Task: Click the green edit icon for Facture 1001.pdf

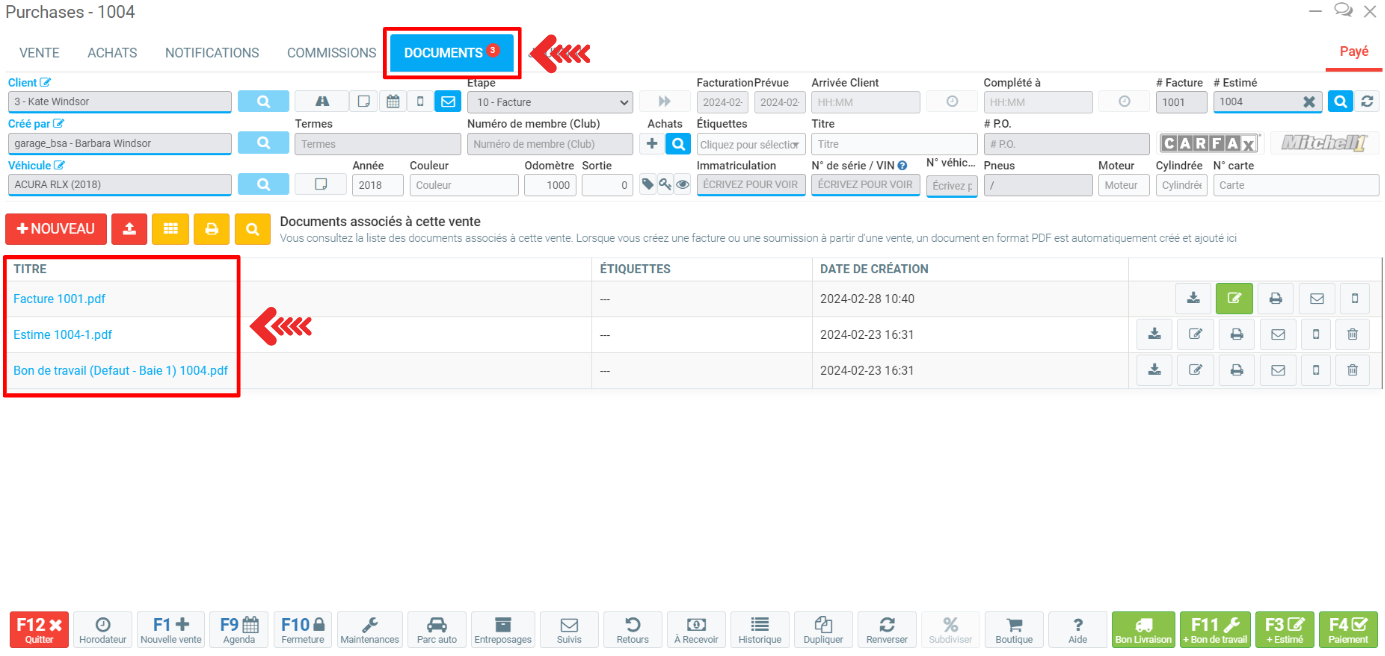Action: [1234, 298]
